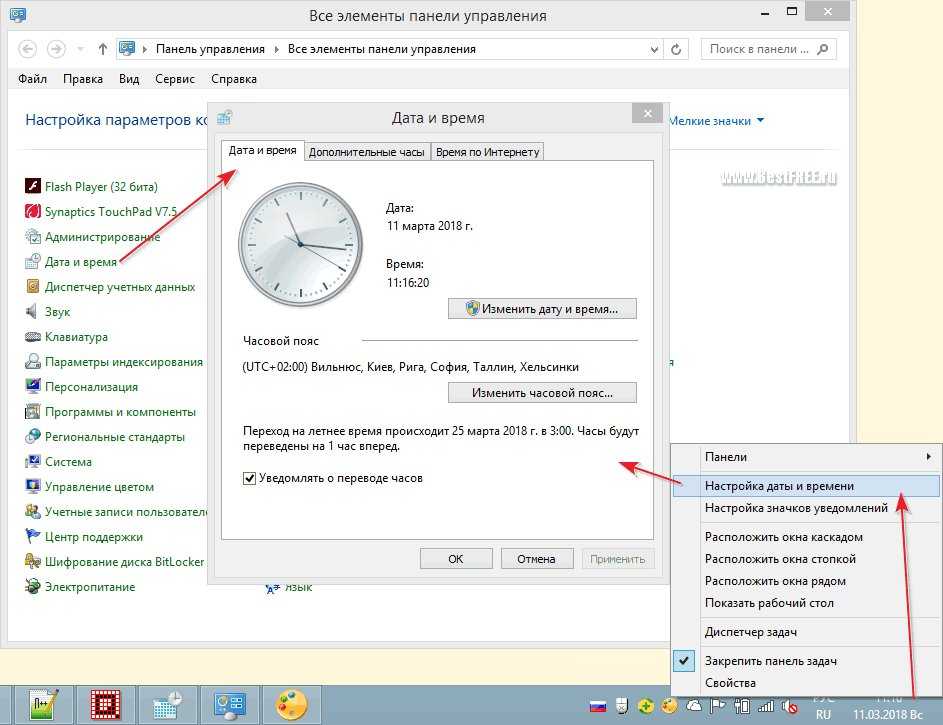943x725 pixels.
Task: Click the Звук speaker icon
Action: point(32,311)
